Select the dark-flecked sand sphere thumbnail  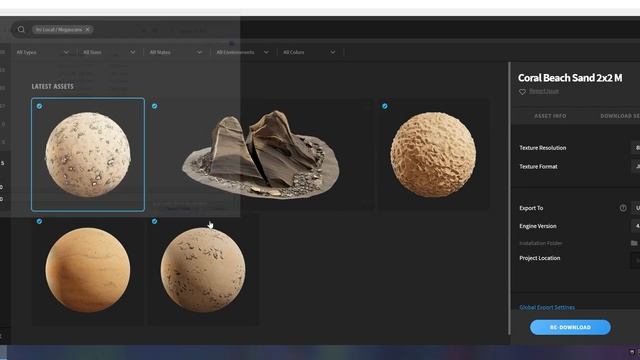click(203, 270)
